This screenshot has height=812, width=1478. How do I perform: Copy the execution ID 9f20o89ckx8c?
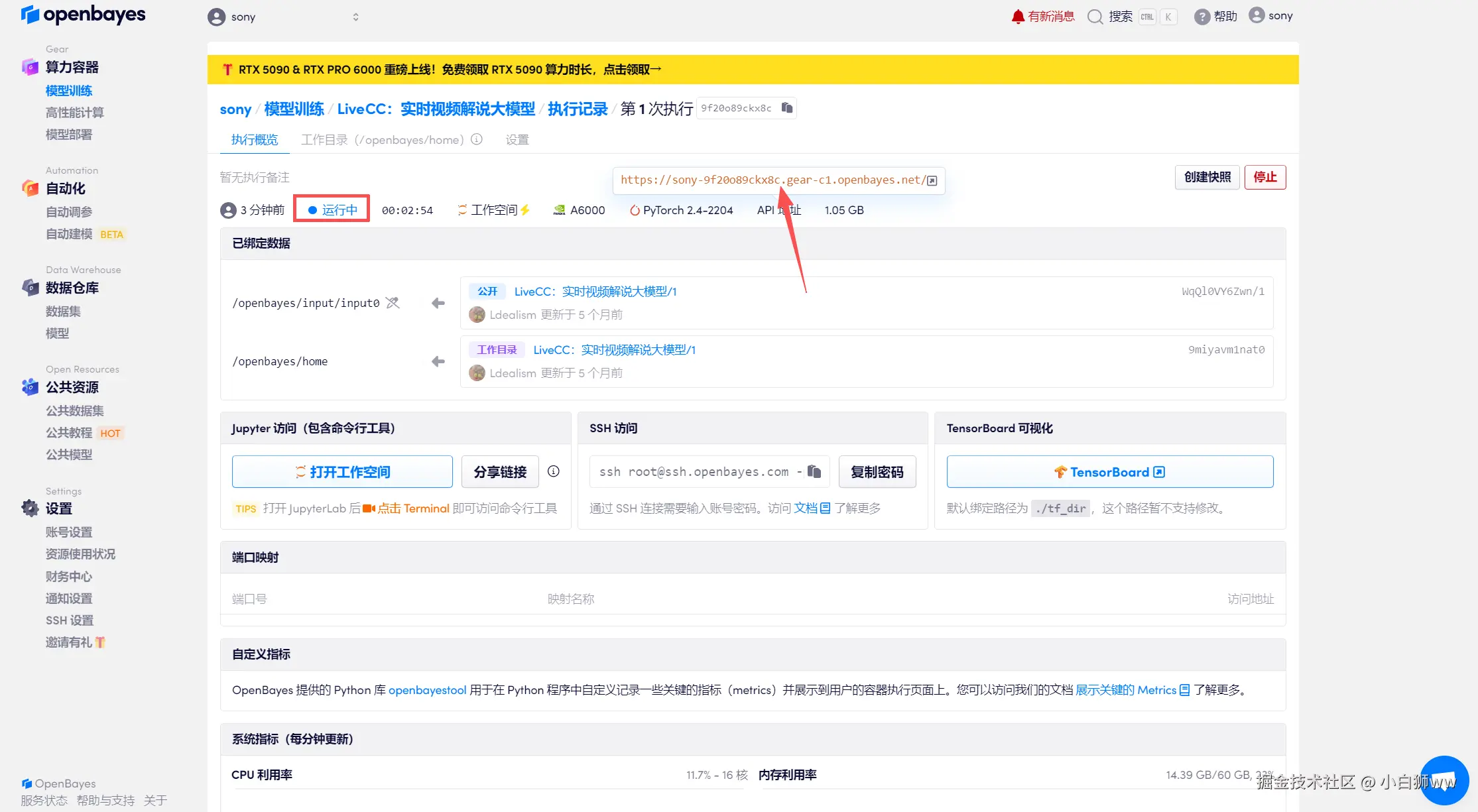[787, 107]
